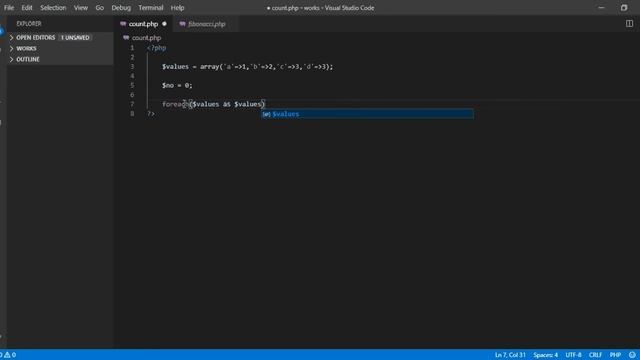Switch to the count.php editor tab
This screenshot has width=640, height=360.
point(143,24)
